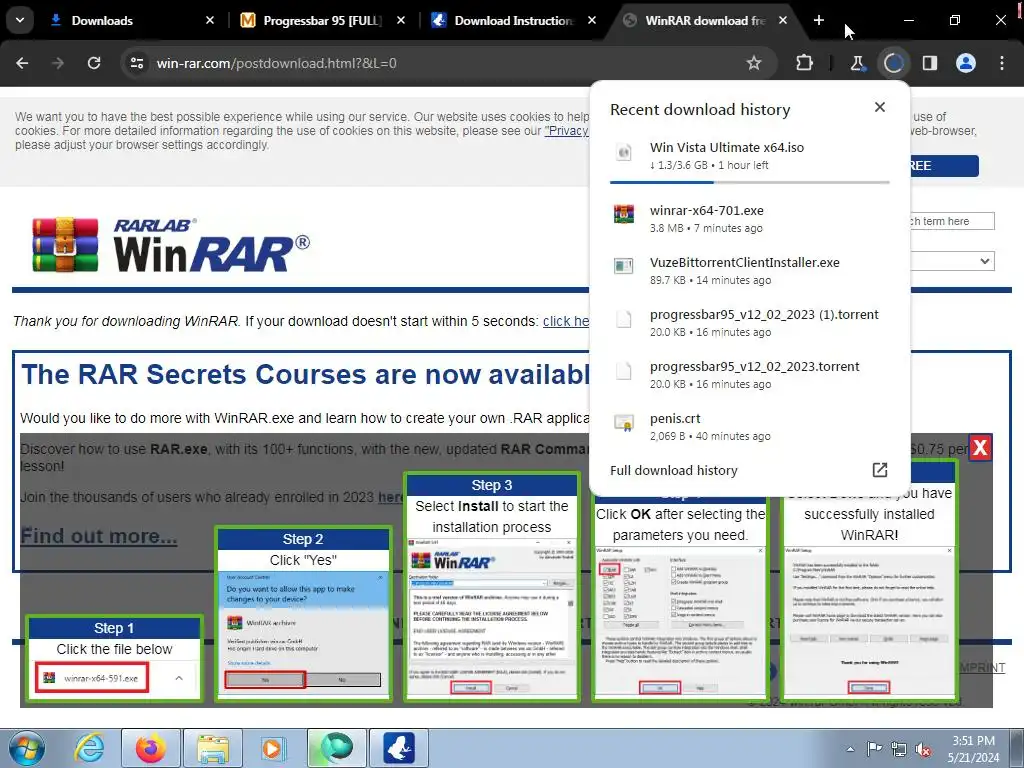This screenshot has height=768, width=1024.
Task: Click the Step 3 Install thumbnail
Action: tap(492, 587)
